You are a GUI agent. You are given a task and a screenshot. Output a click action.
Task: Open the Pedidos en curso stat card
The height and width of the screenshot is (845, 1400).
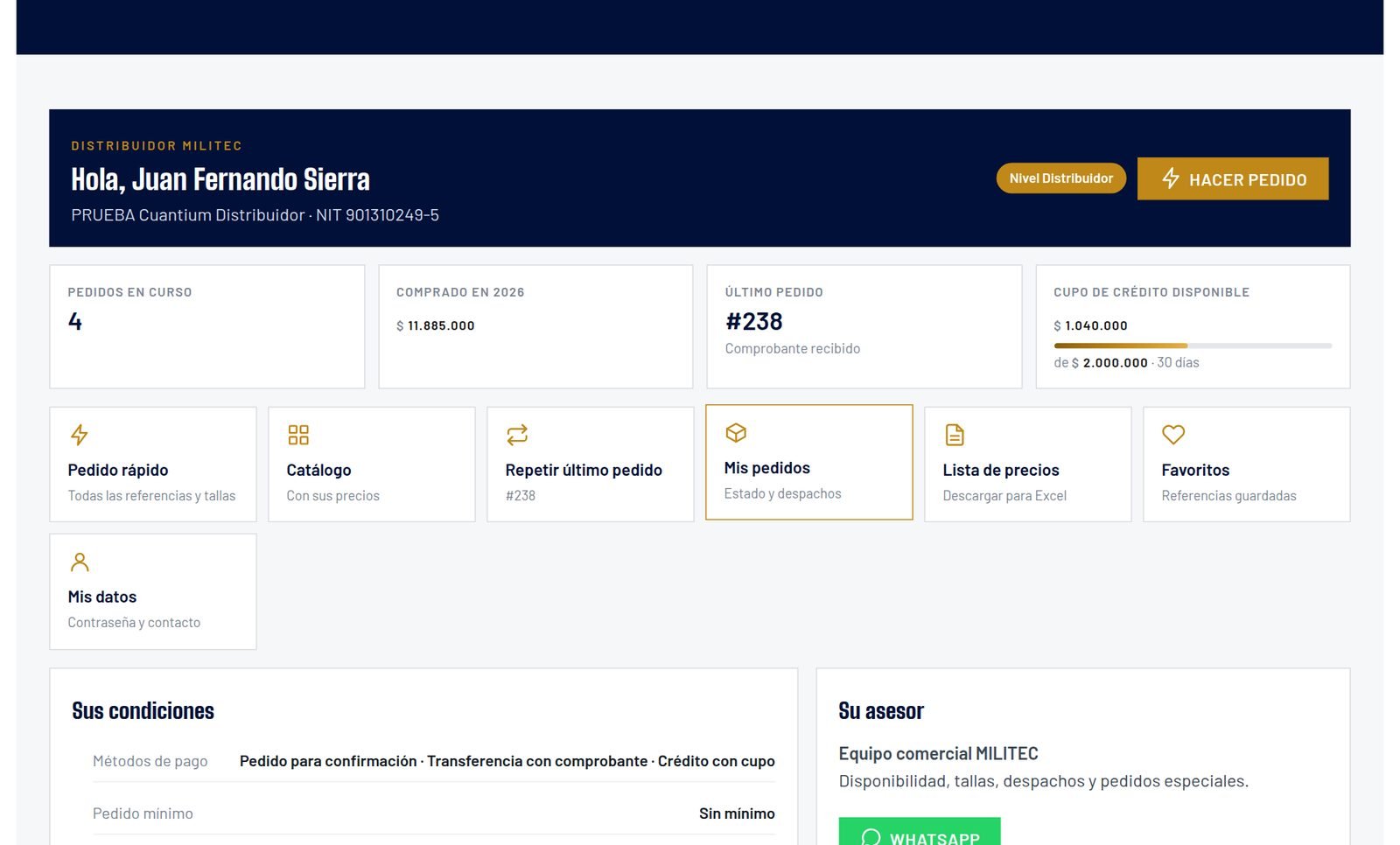(x=206, y=326)
